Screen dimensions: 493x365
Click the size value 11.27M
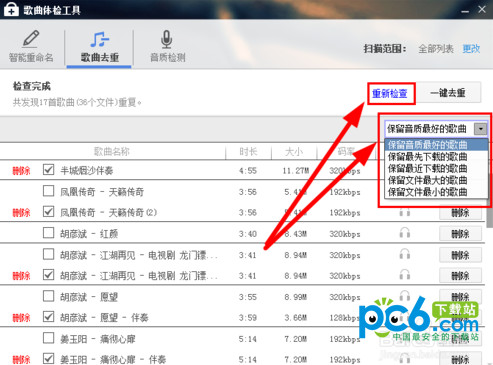point(296,171)
